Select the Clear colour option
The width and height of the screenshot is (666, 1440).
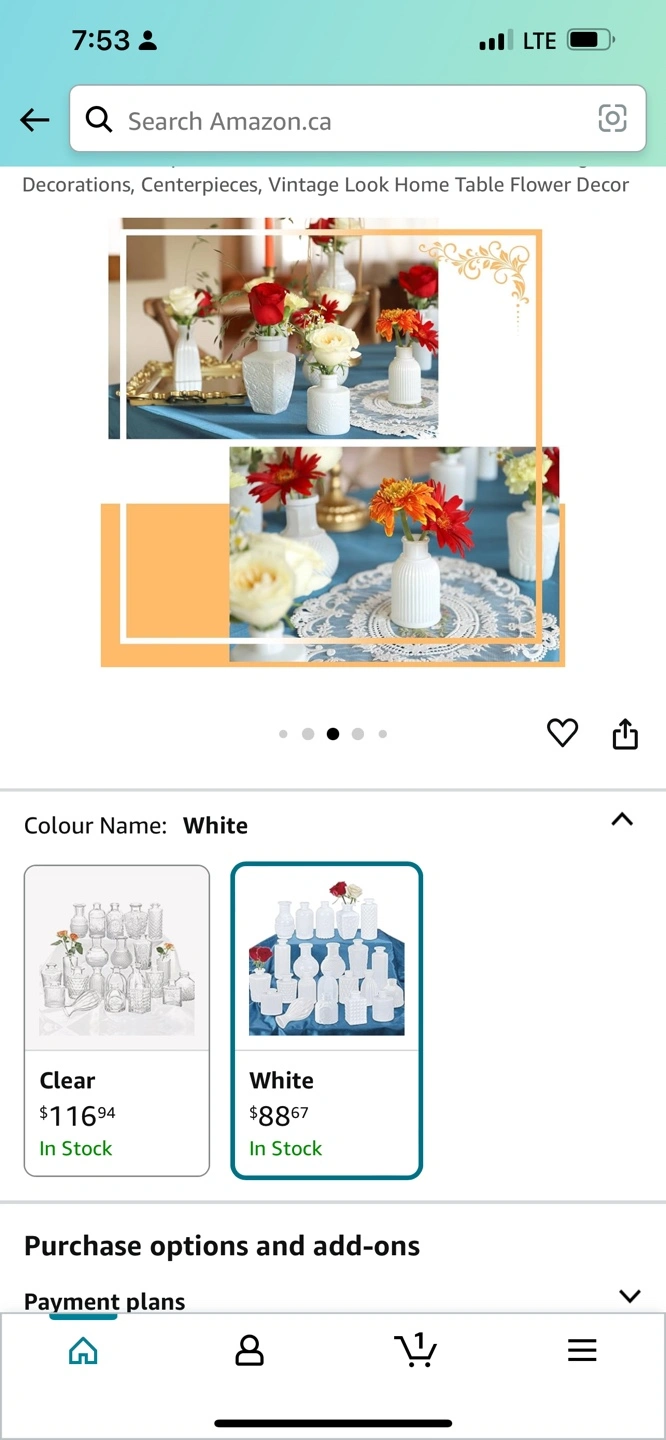117,1020
